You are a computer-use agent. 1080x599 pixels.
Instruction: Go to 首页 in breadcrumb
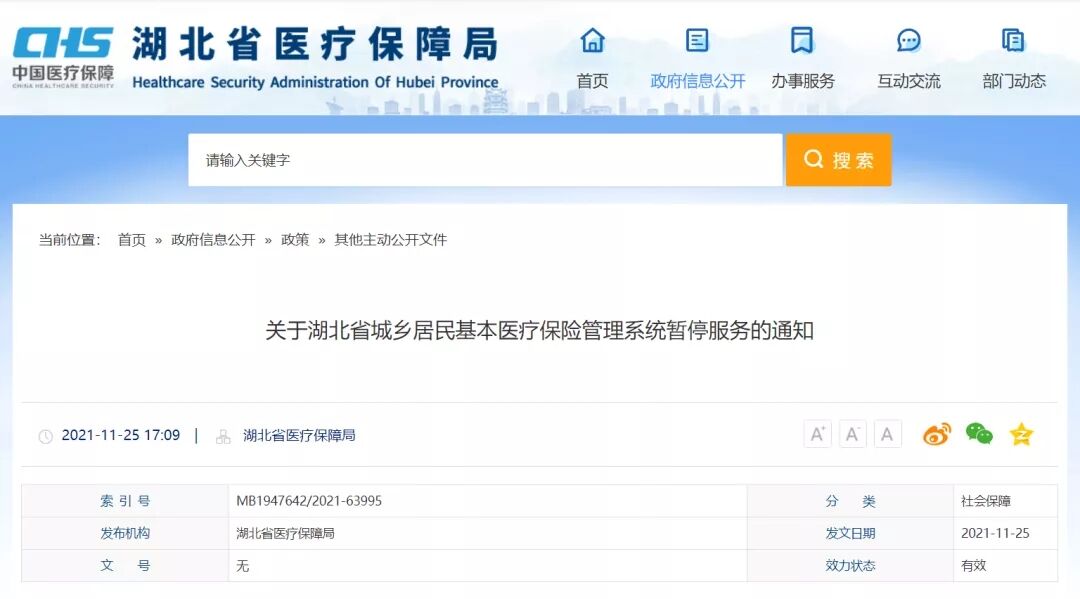(x=132, y=240)
